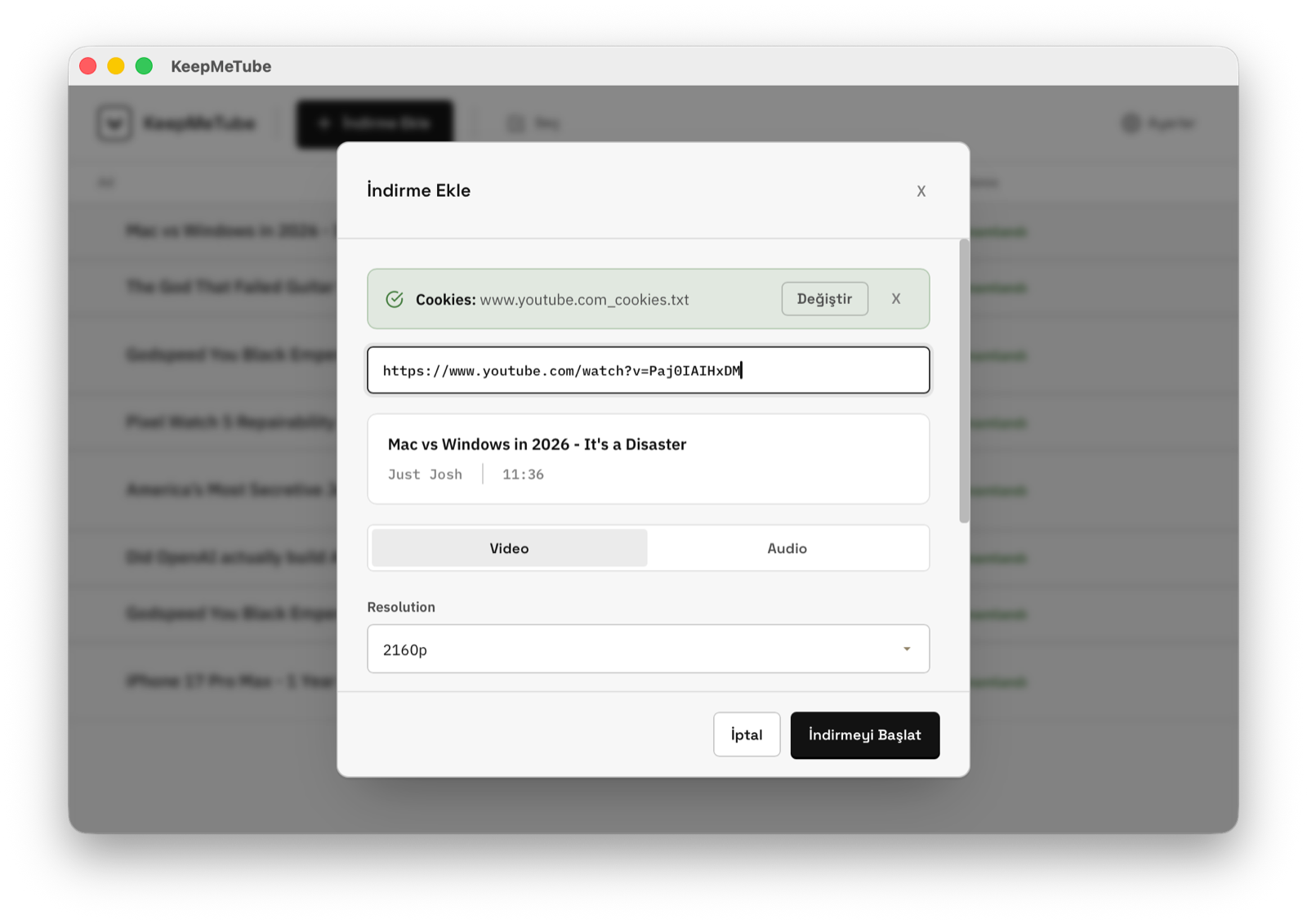Click the red macOS close window button
Image resolution: width=1307 pixels, height=924 pixels.
coord(88,66)
